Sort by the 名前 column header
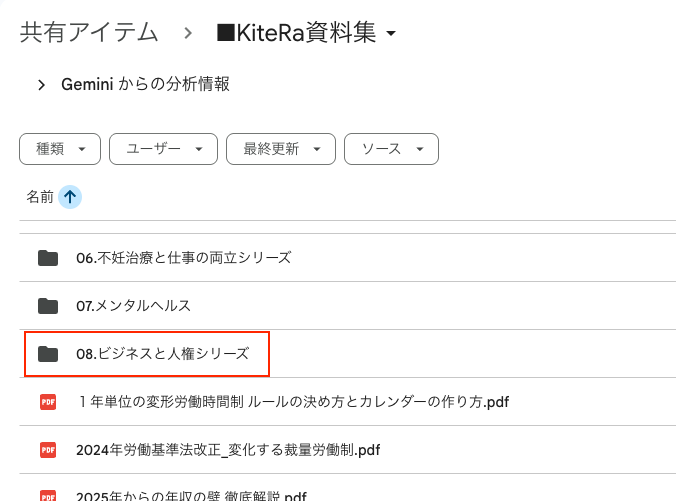 [x=40, y=197]
